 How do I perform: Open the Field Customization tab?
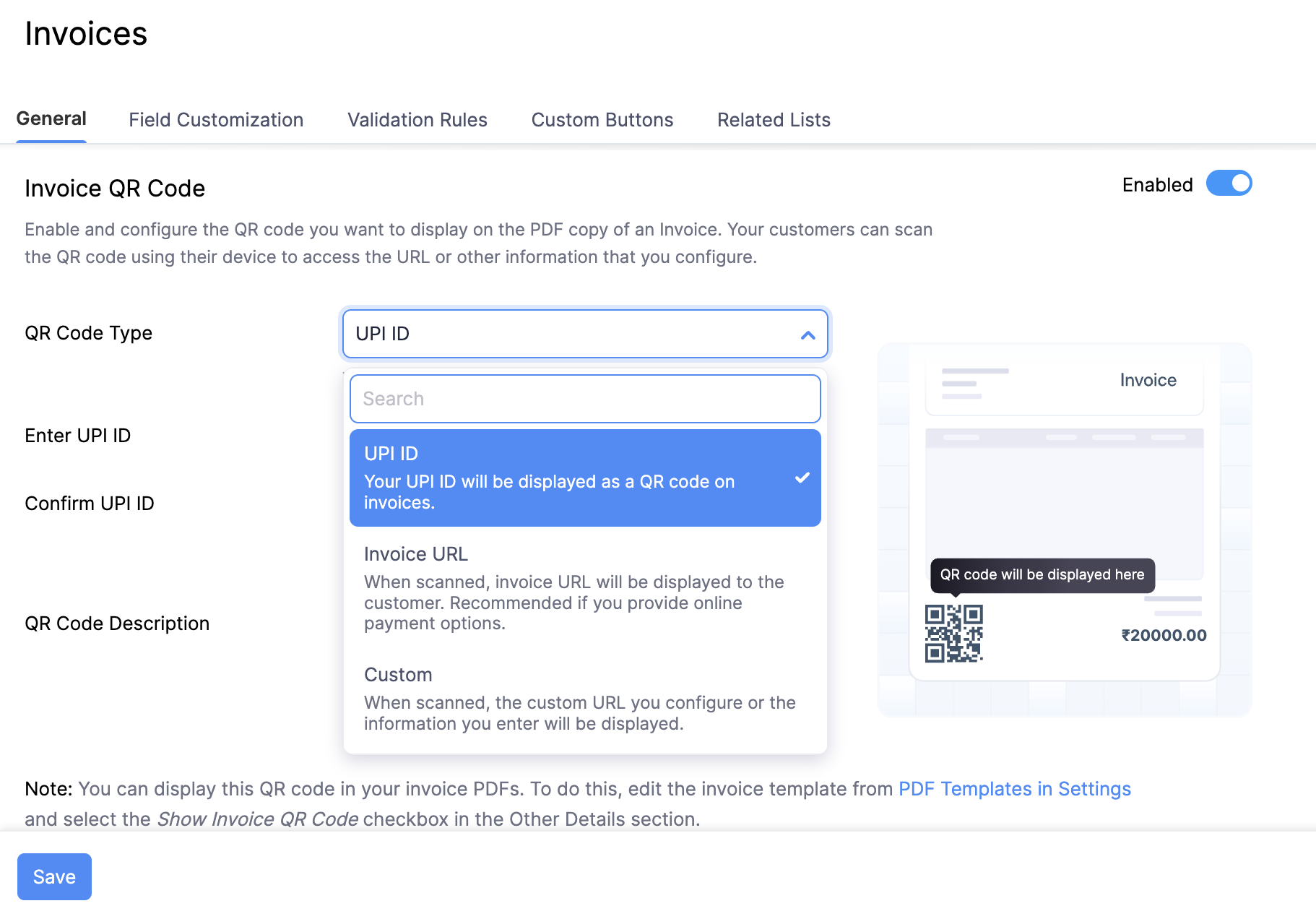point(216,120)
